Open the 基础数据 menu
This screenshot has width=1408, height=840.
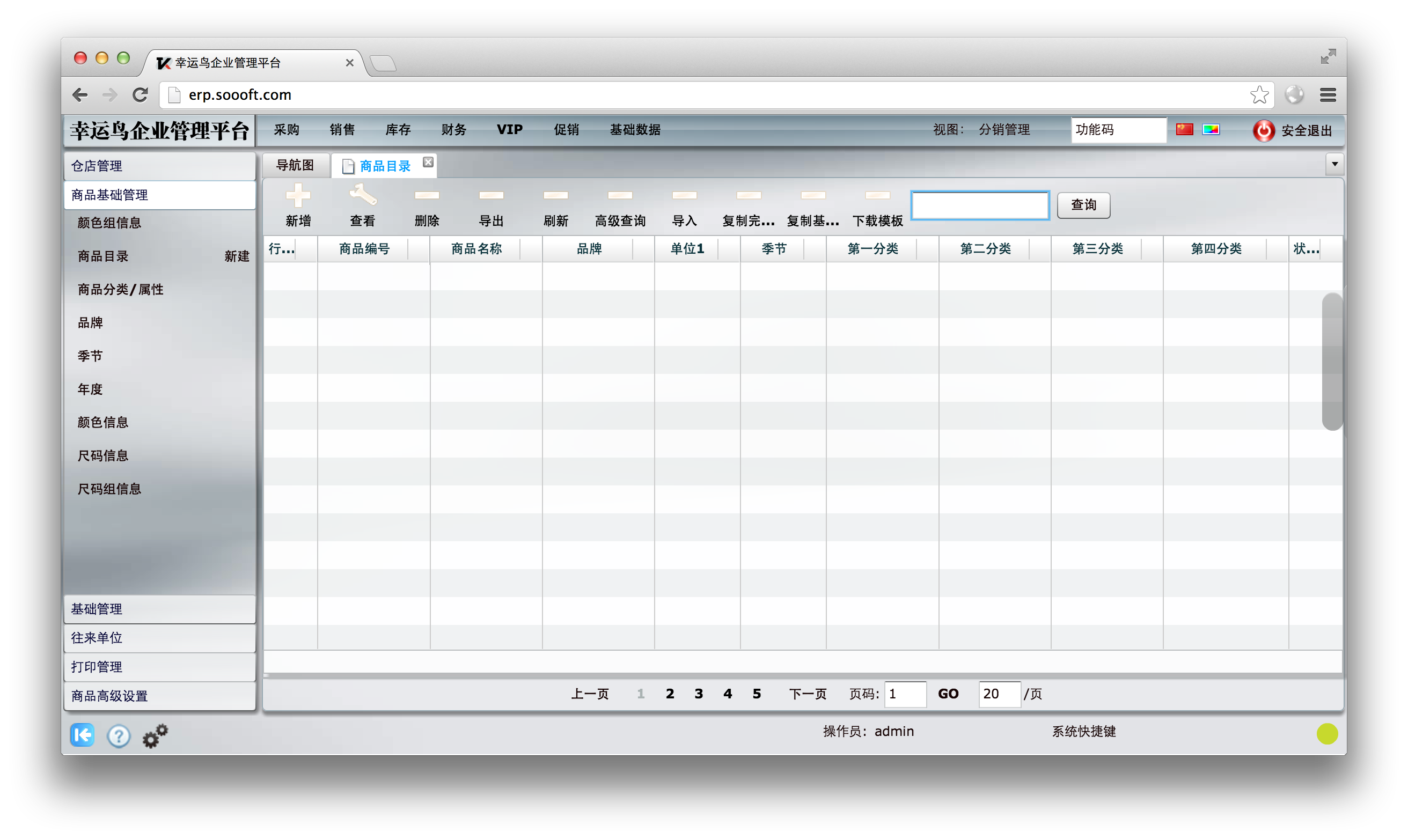[x=635, y=130]
